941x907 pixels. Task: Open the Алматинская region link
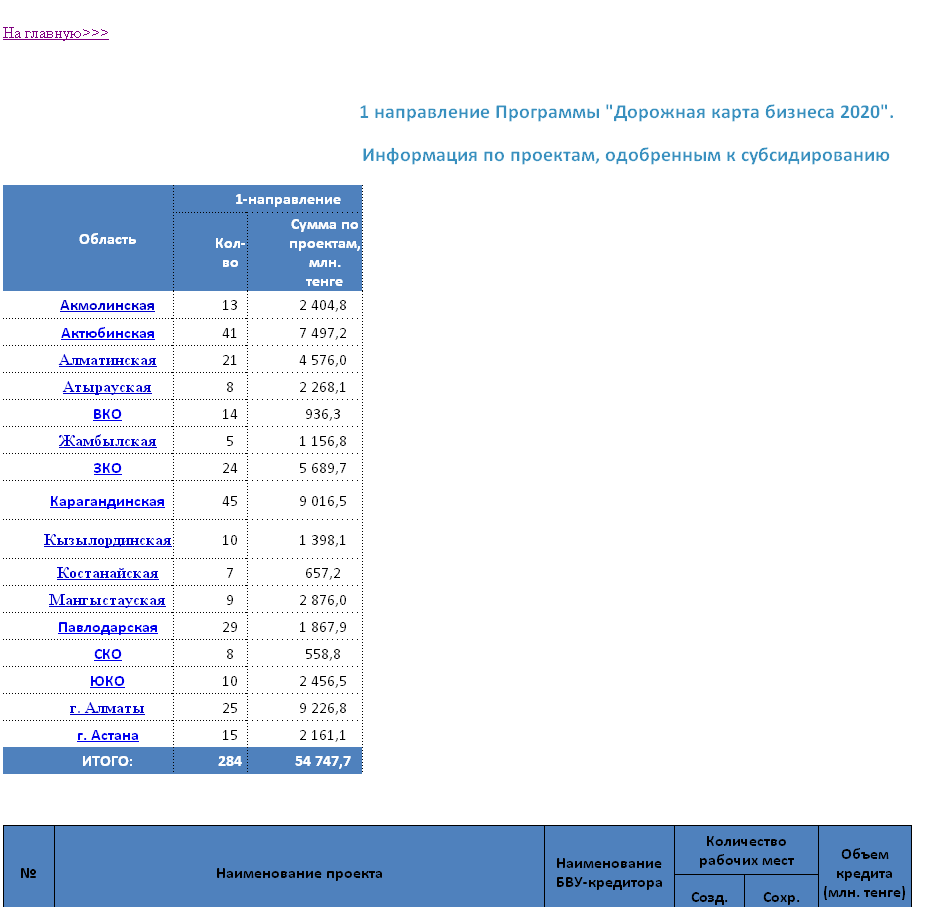click(107, 360)
